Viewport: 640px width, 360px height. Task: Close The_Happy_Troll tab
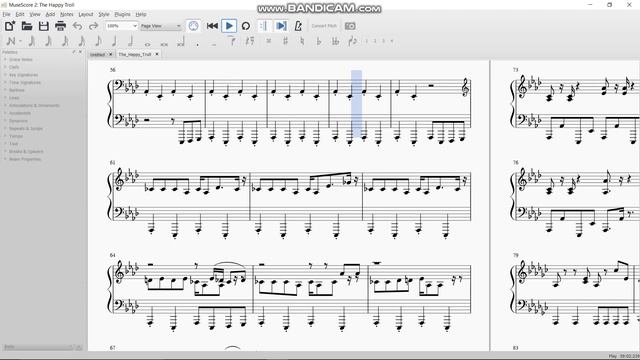point(157,54)
